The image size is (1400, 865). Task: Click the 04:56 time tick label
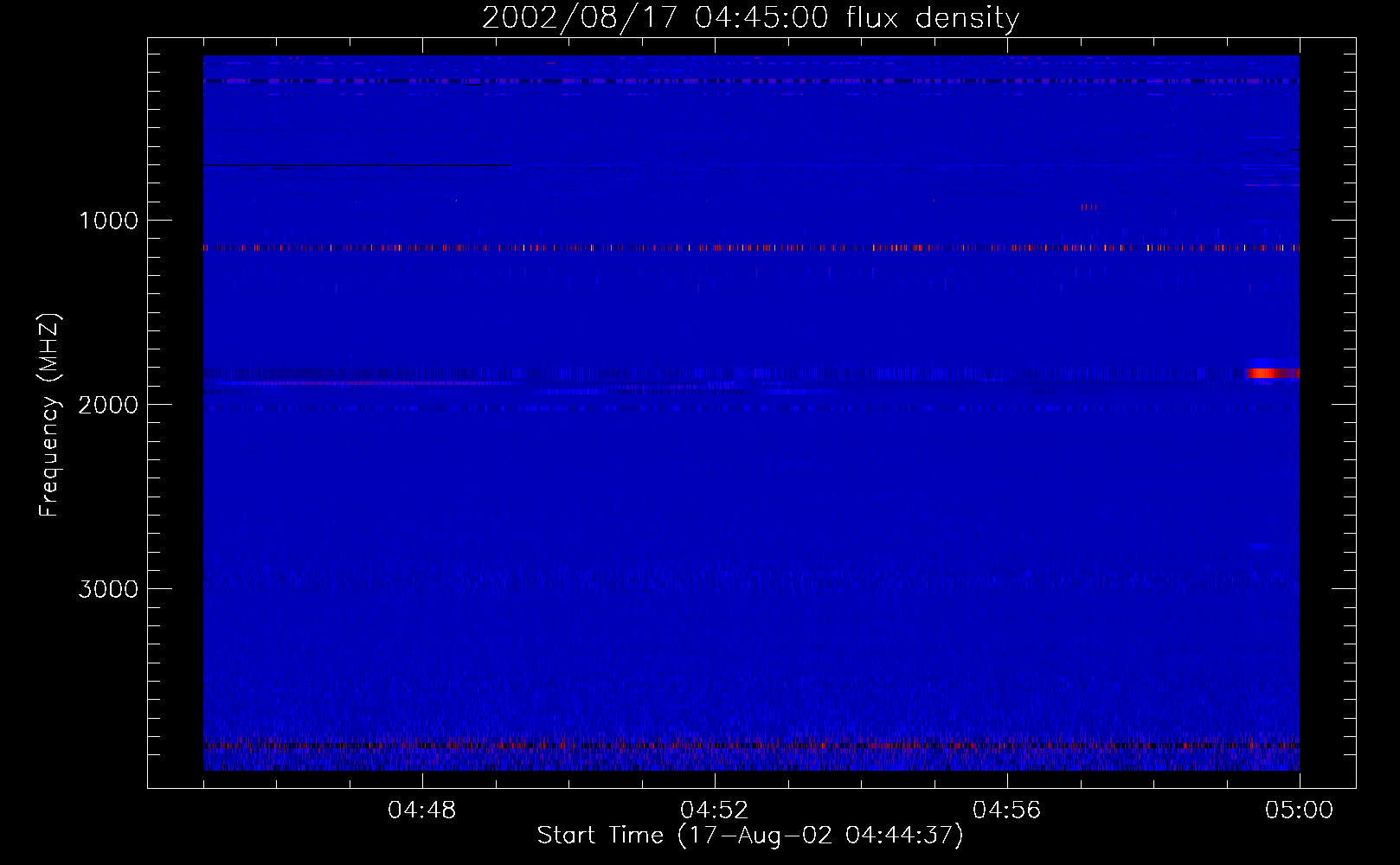[1006, 811]
